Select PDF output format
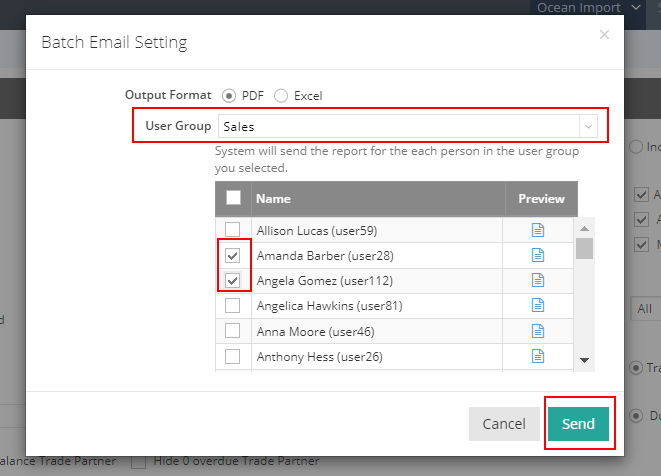 tap(229, 96)
